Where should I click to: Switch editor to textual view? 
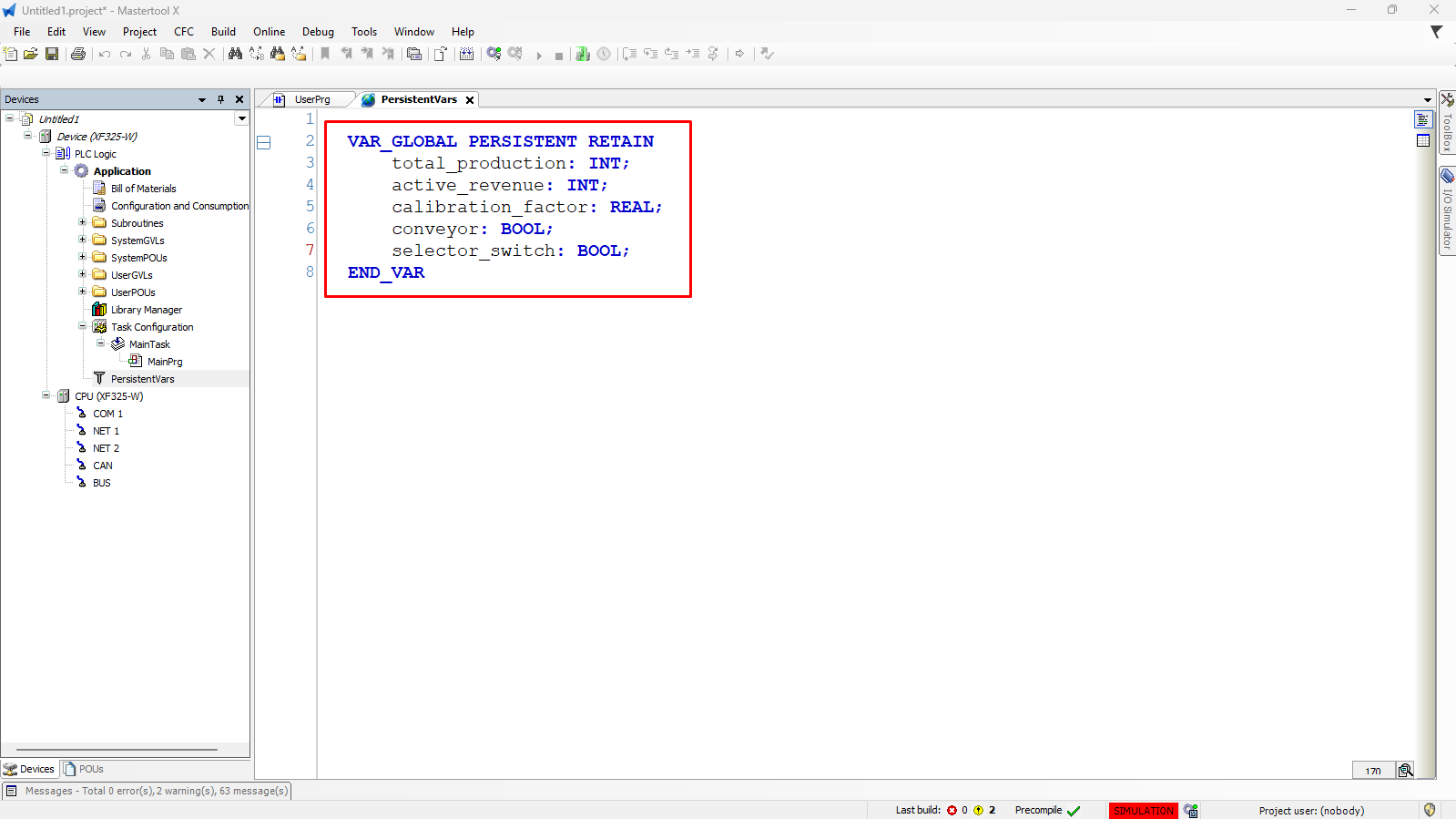(x=1423, y=120)
